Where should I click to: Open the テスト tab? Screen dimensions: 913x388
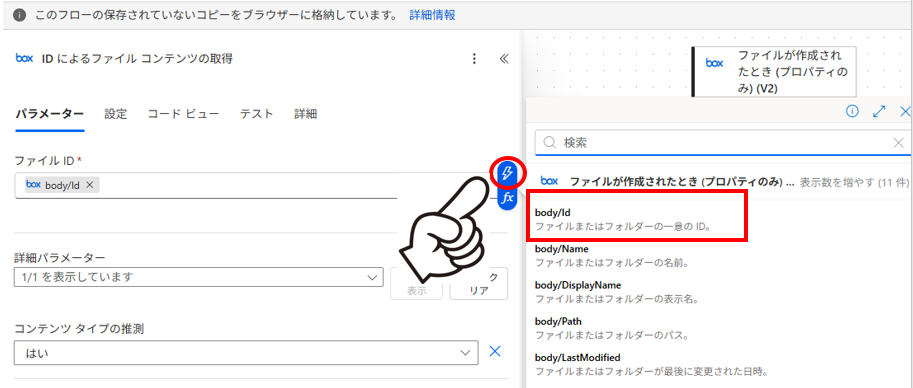[x=257, y=114]
